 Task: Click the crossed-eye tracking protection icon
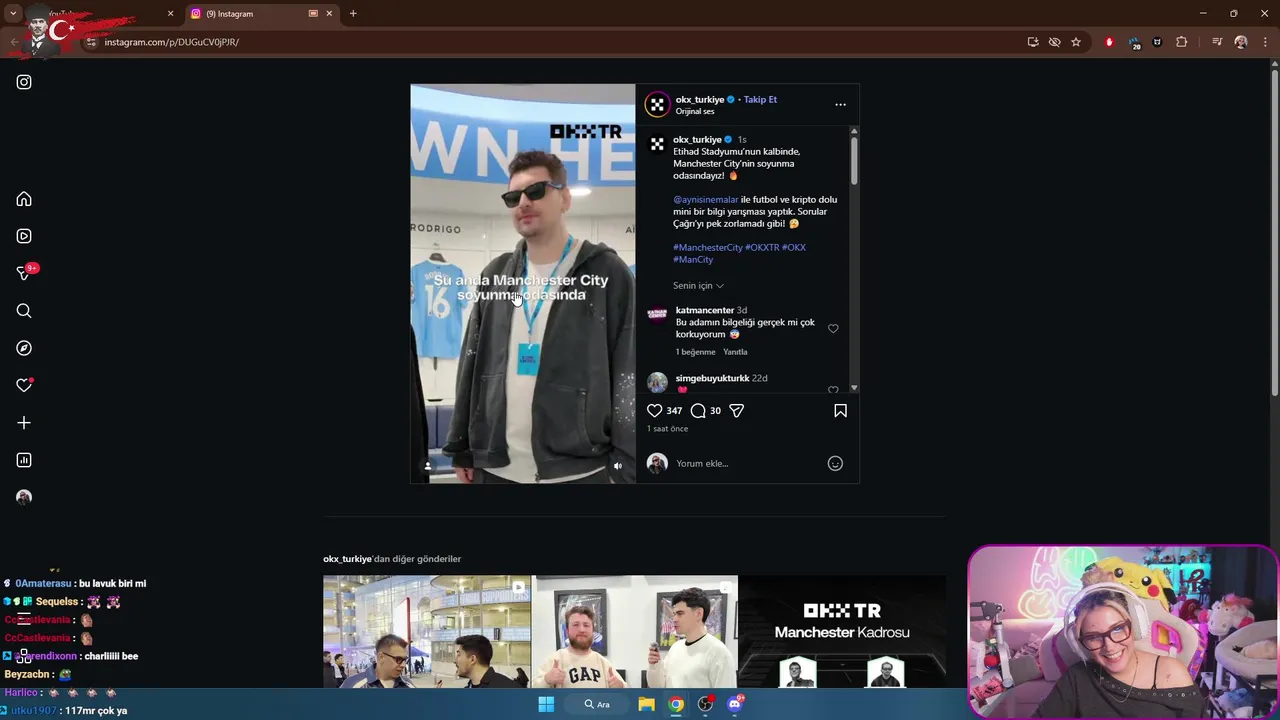pyautogui.click(x=1054, y=42)
